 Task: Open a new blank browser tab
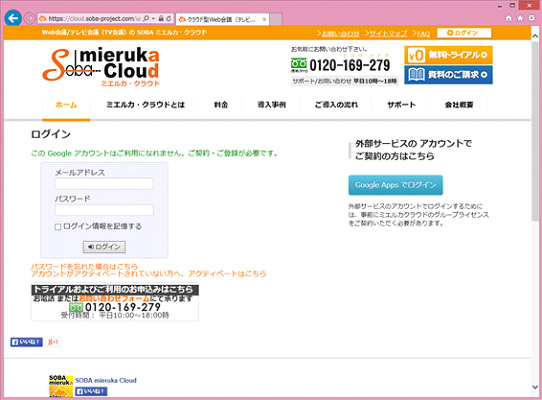[x=275, y=19]
